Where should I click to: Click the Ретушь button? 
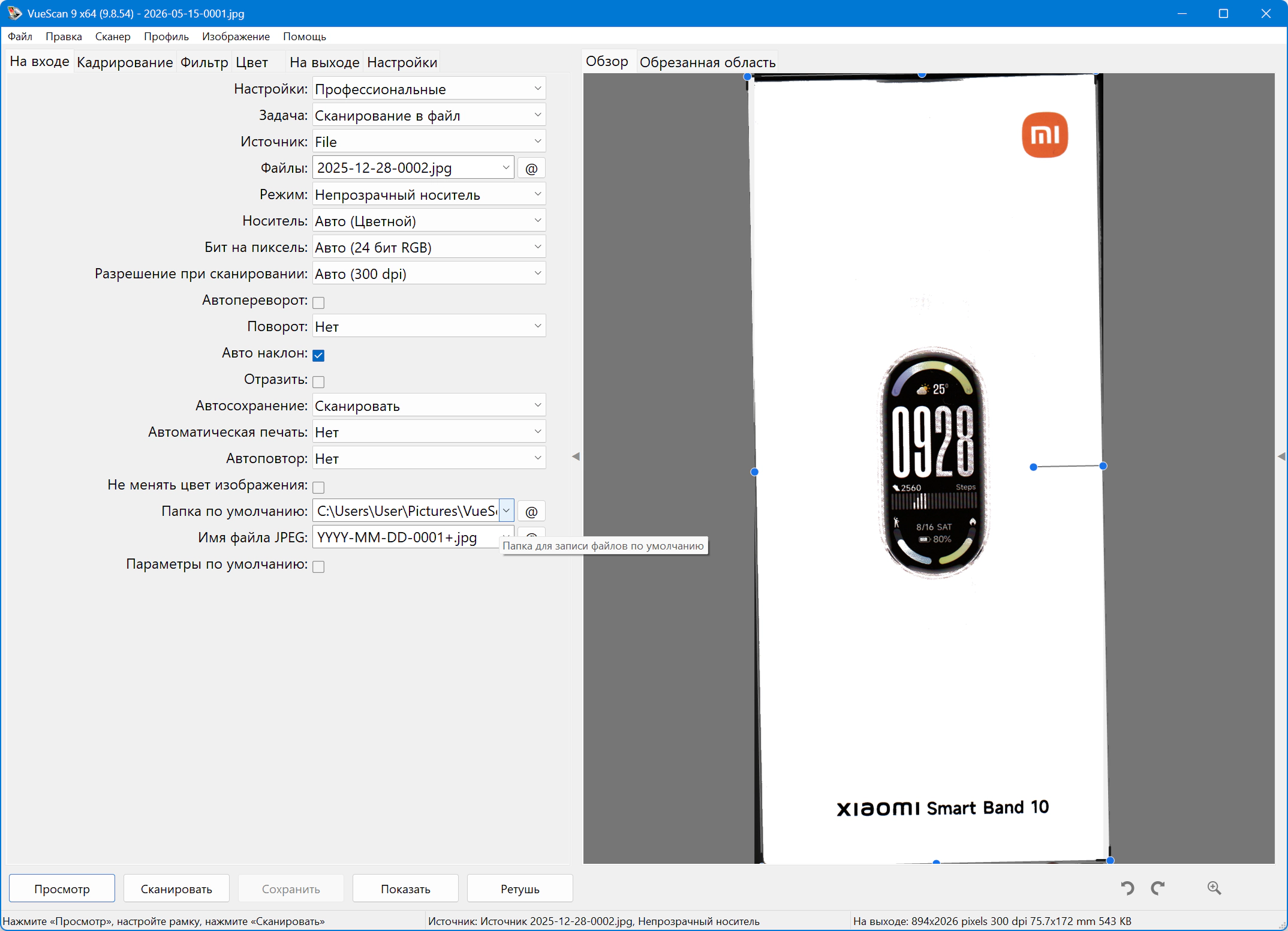(x=520, y=888)
